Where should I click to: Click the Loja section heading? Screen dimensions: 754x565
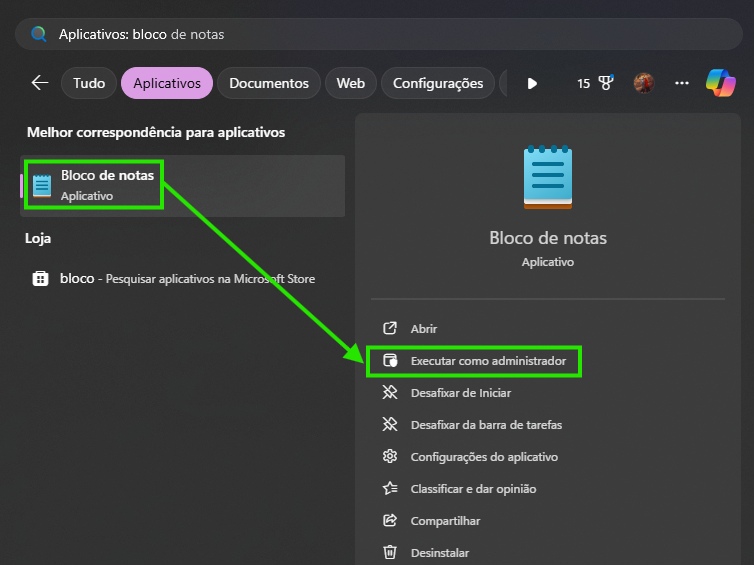38,239
